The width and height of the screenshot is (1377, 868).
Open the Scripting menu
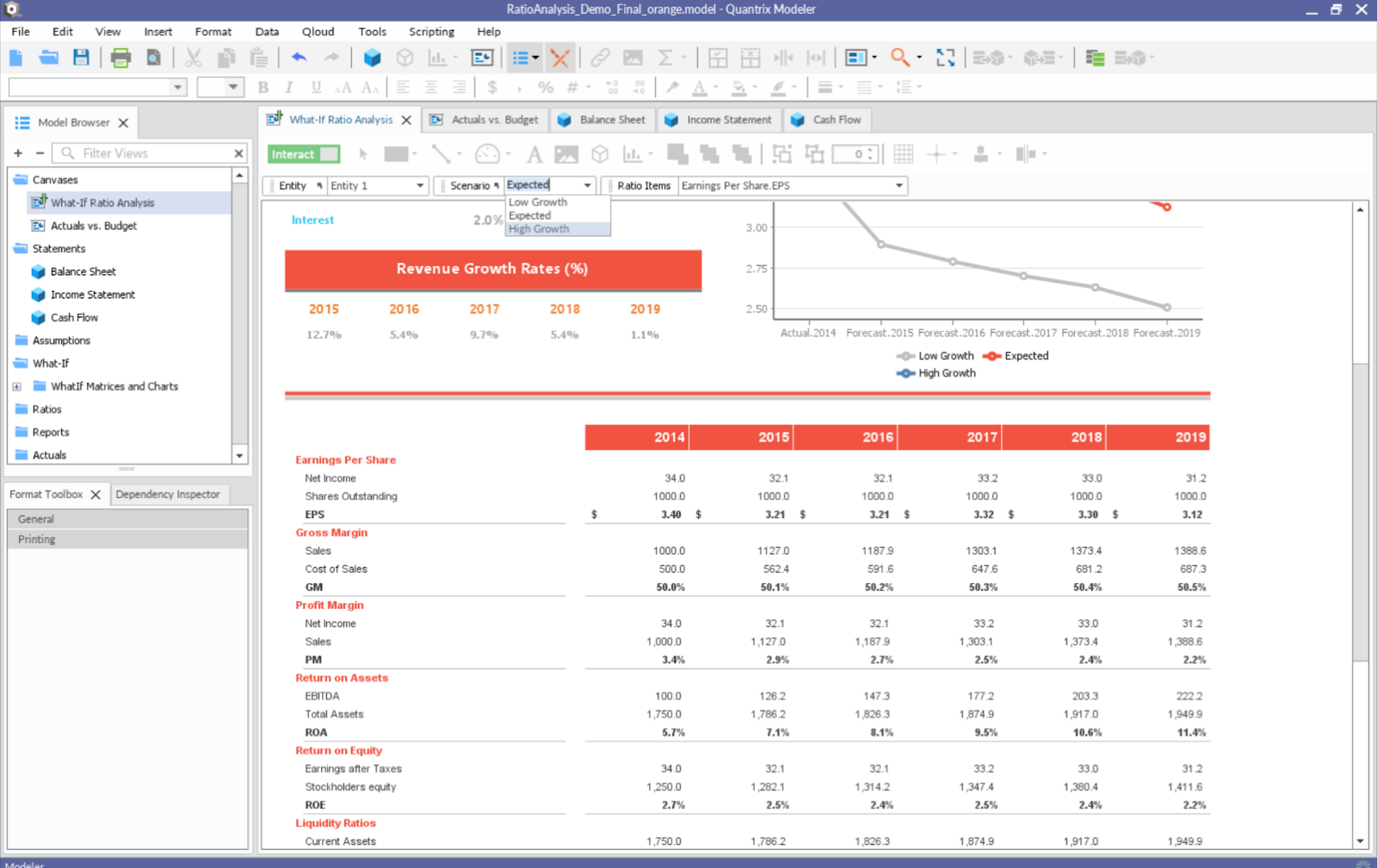click(431, 32)
